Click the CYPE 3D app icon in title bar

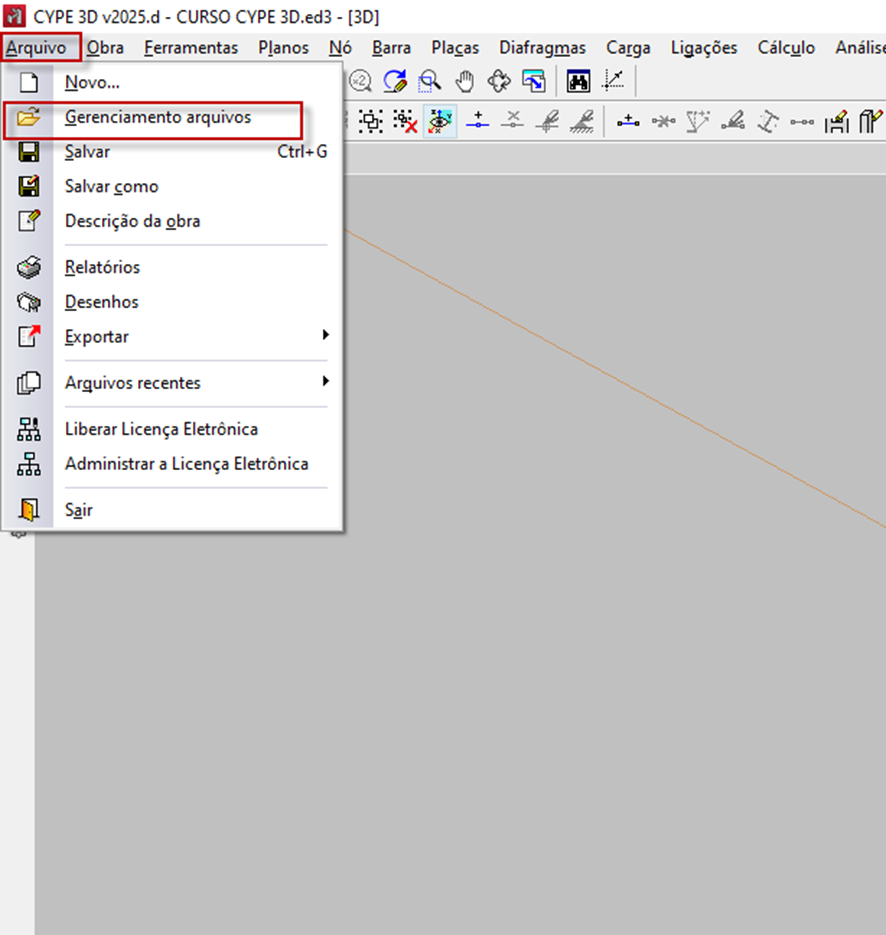click(x=14, y=16)
